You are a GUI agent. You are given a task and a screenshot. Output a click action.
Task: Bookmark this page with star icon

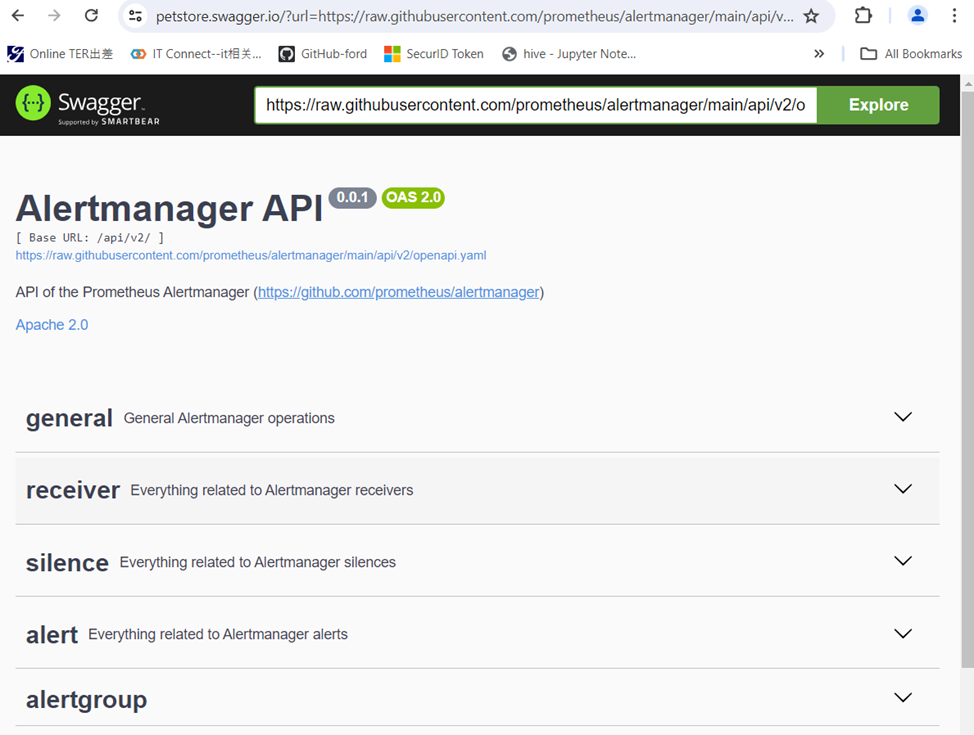tap(811, 16)
